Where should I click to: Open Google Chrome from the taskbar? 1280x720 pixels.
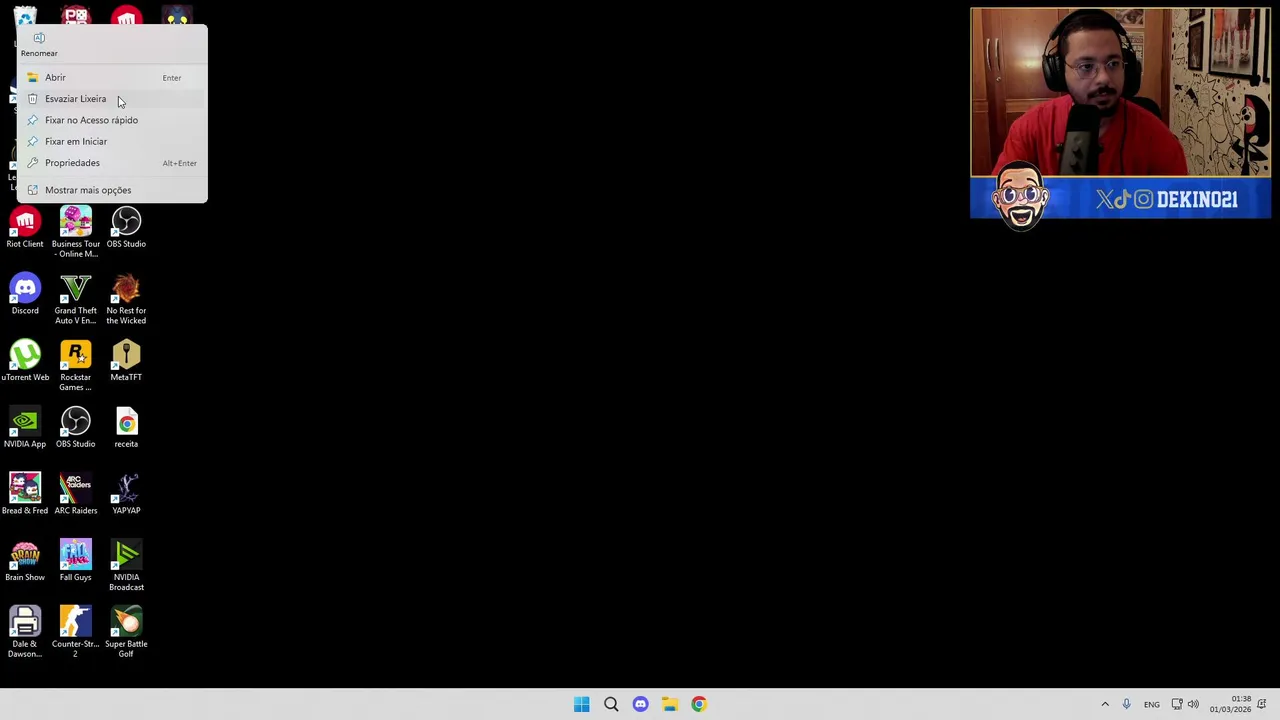pyautogui.click(x=699, y=704)
